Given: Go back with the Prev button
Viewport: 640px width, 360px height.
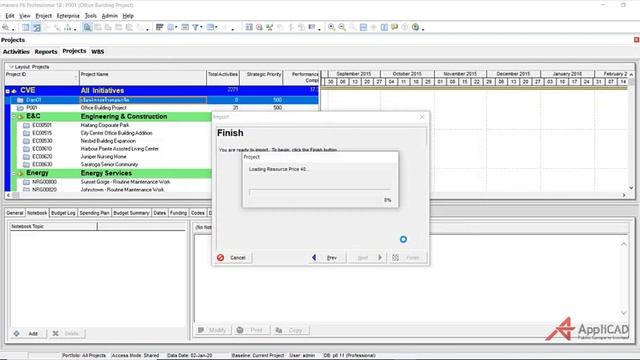Looking at the screenshot, I should click(x=327, y=258).
